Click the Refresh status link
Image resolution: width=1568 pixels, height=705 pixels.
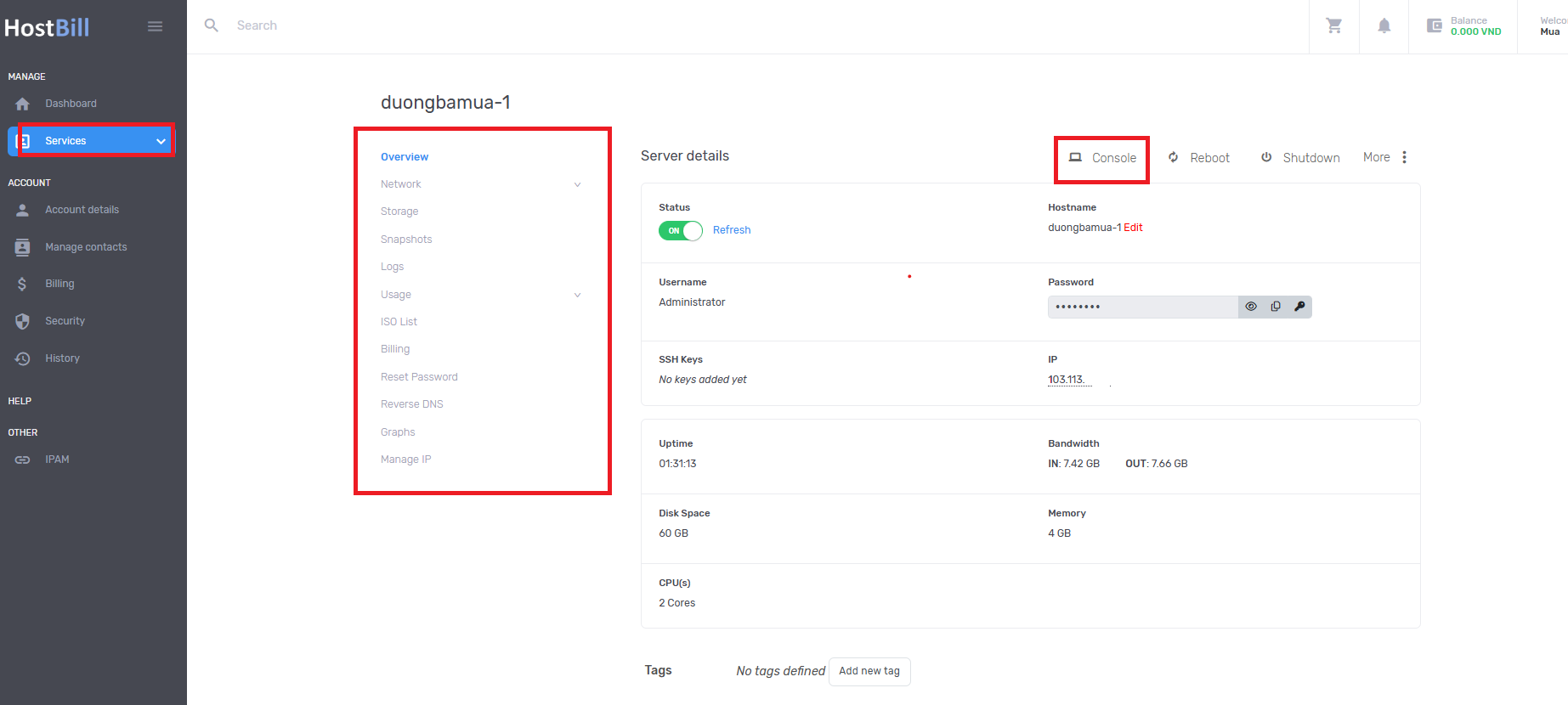pos(731,230)
